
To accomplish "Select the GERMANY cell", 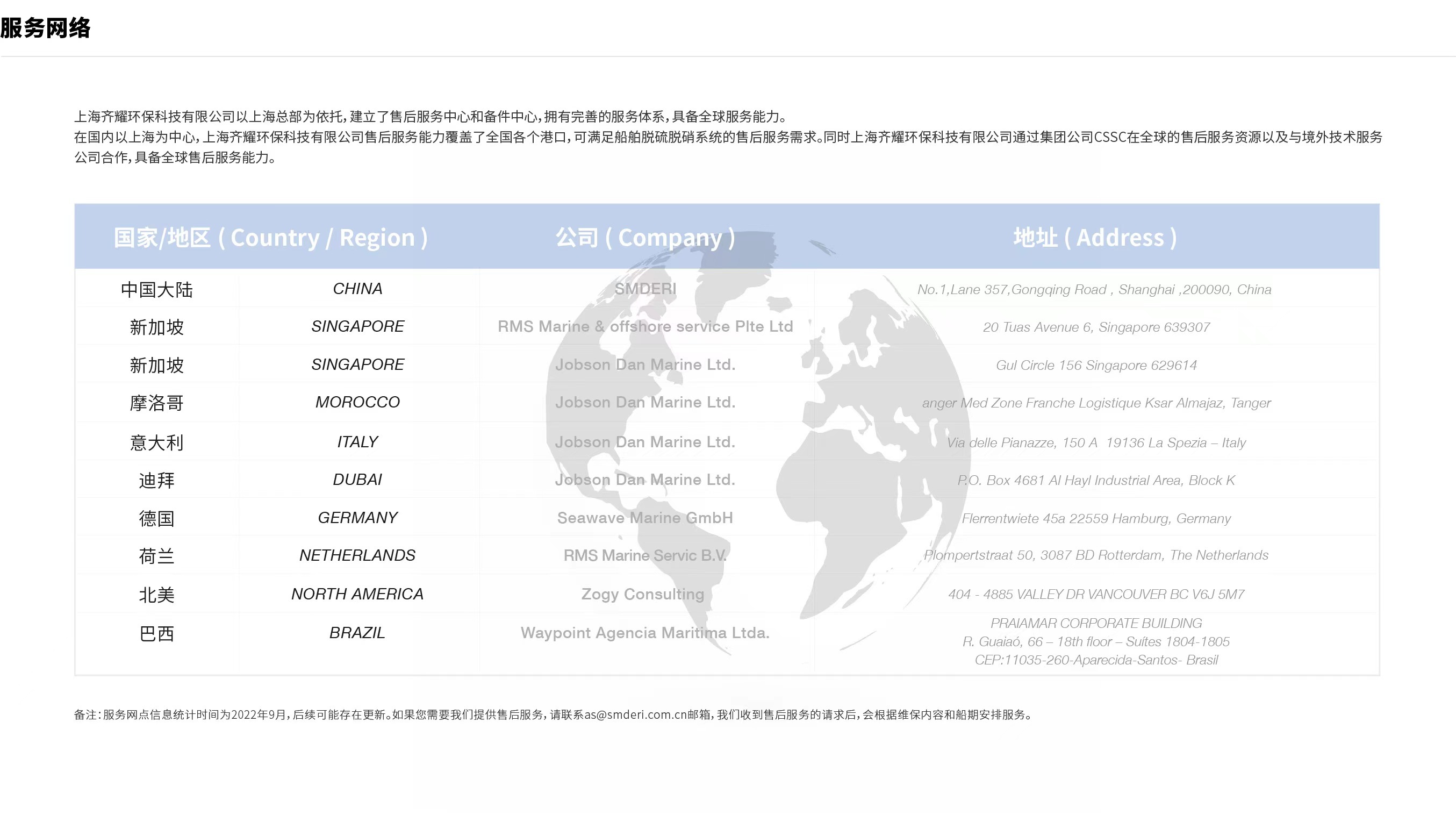I will pos(357,517).
